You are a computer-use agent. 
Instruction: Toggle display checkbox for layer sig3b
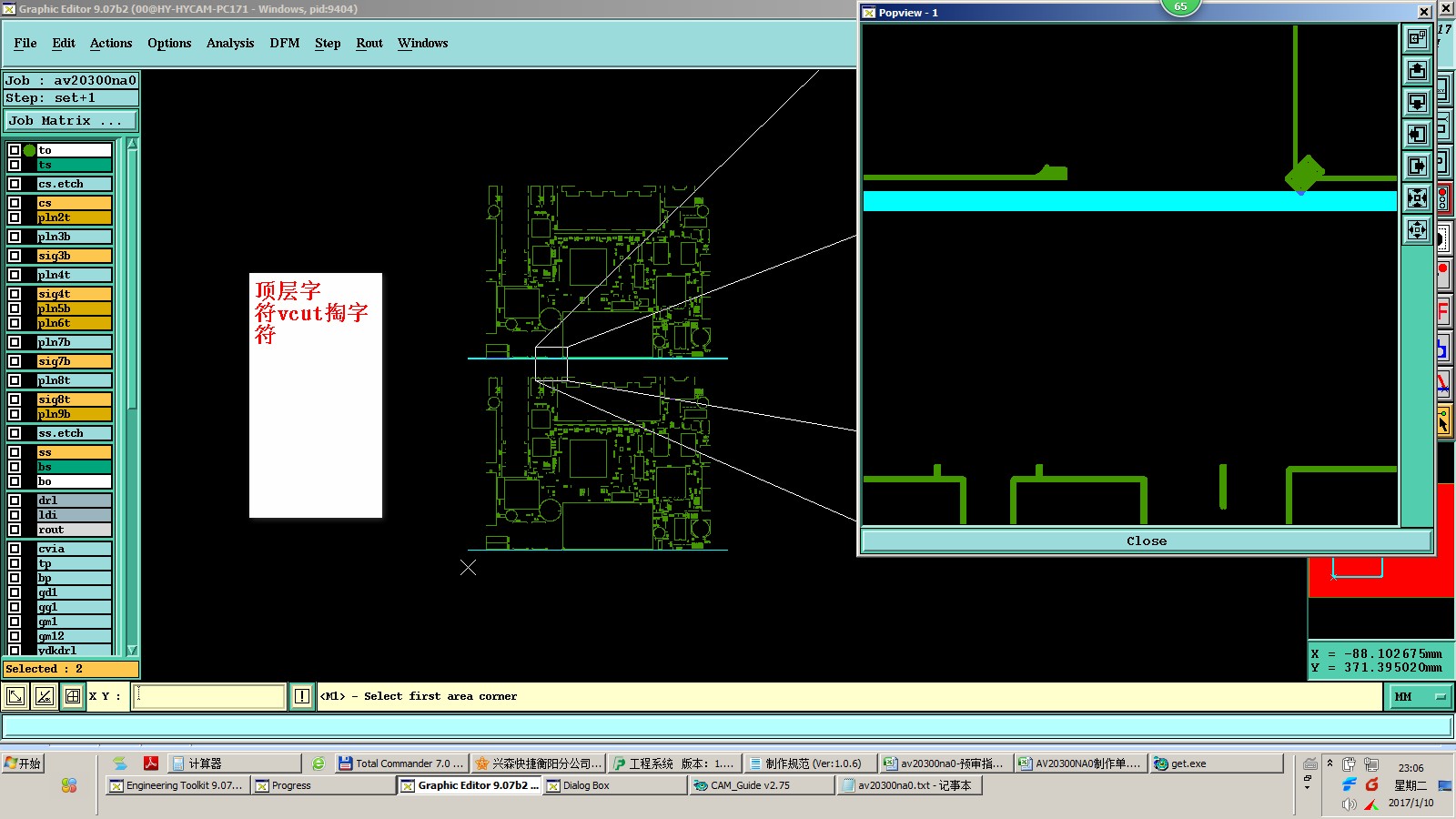(15, 256)
